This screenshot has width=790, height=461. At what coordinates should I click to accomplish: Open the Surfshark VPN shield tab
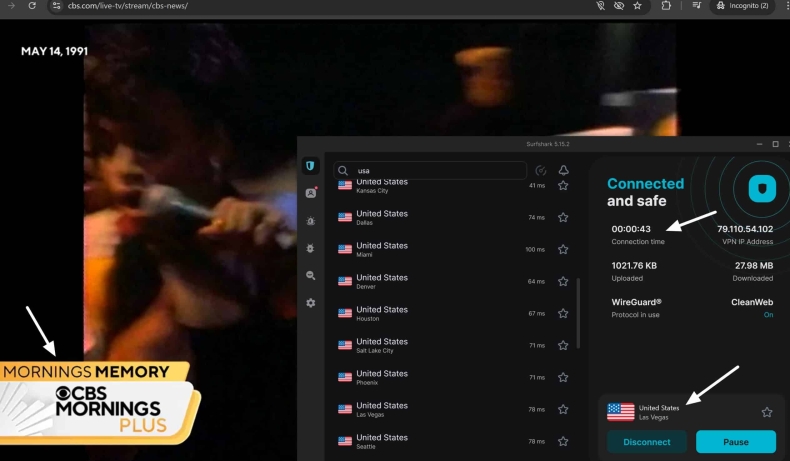311,166
